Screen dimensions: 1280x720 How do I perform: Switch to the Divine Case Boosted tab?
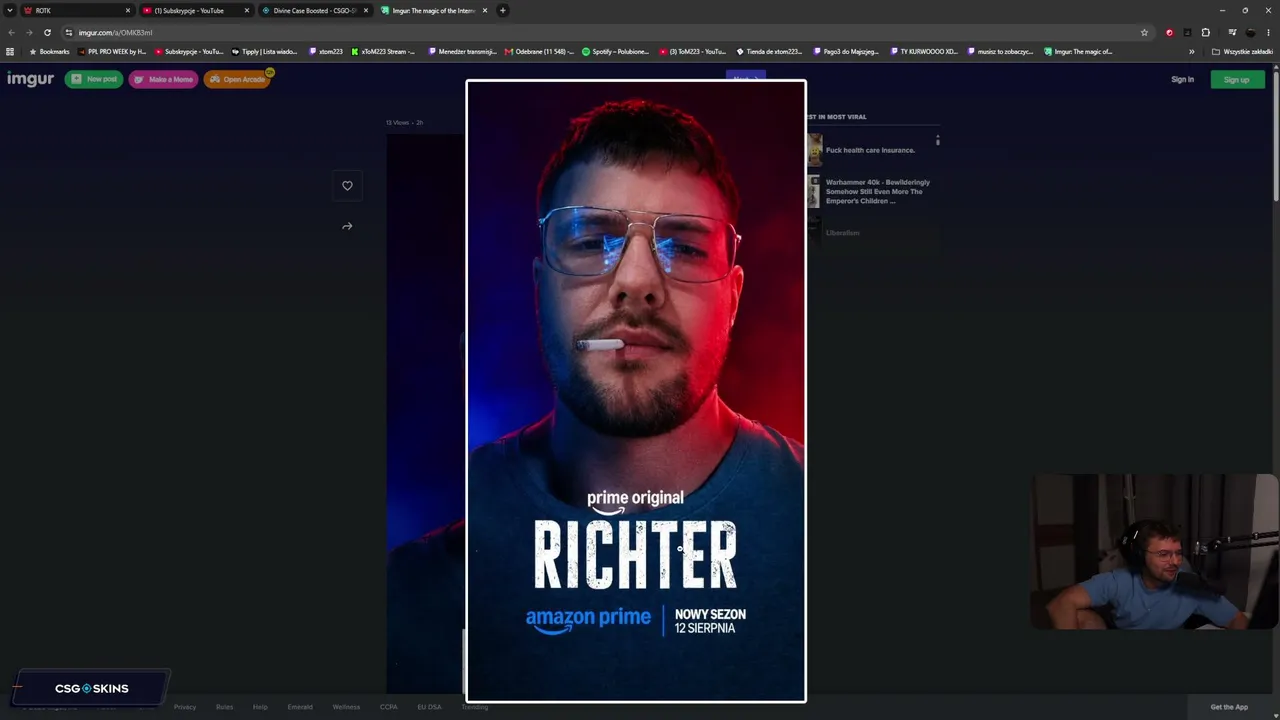pos(315,10)
